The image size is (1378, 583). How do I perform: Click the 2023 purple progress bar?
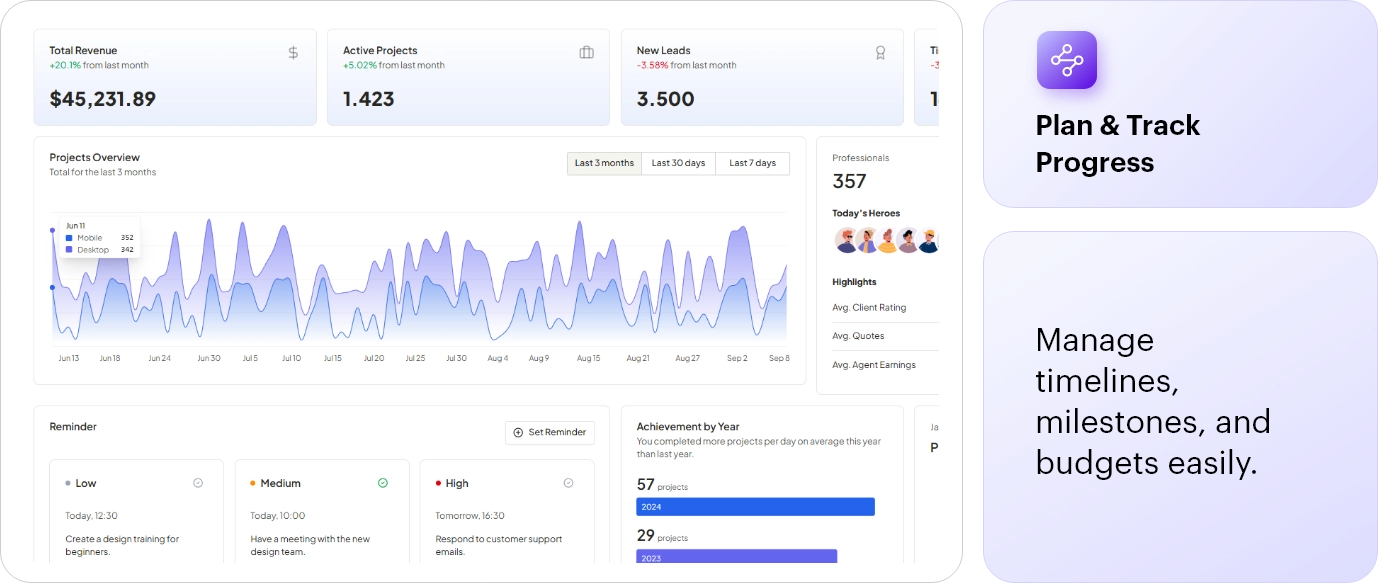pyautogui.click(x=736, y=557)
